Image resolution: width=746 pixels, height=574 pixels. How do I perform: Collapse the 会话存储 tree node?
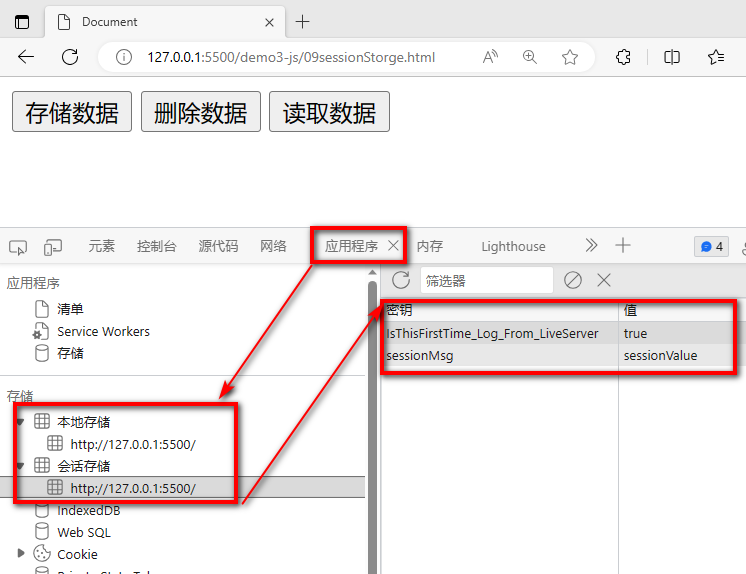tap(20, 466)
